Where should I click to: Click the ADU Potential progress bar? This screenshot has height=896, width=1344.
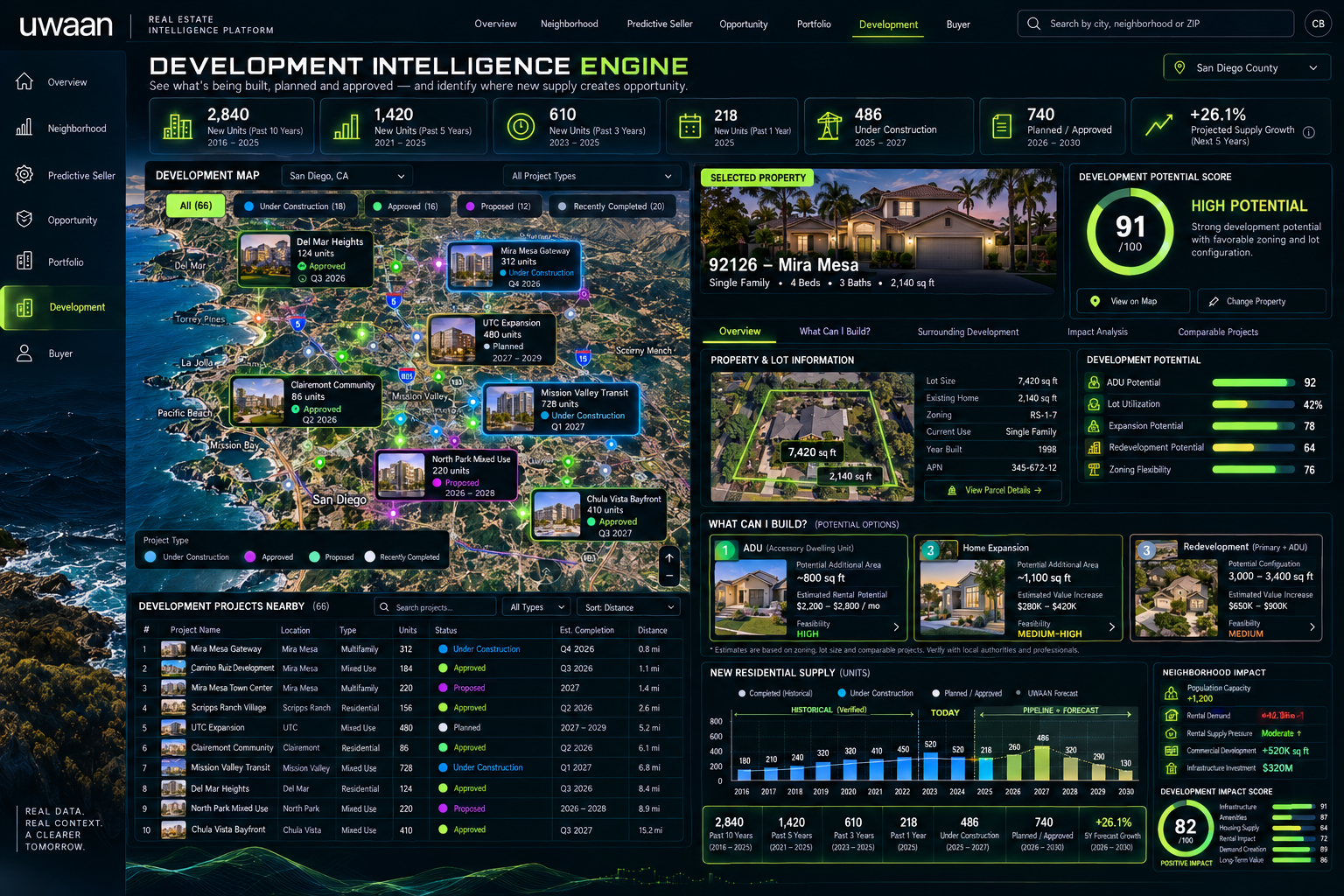1252,382
